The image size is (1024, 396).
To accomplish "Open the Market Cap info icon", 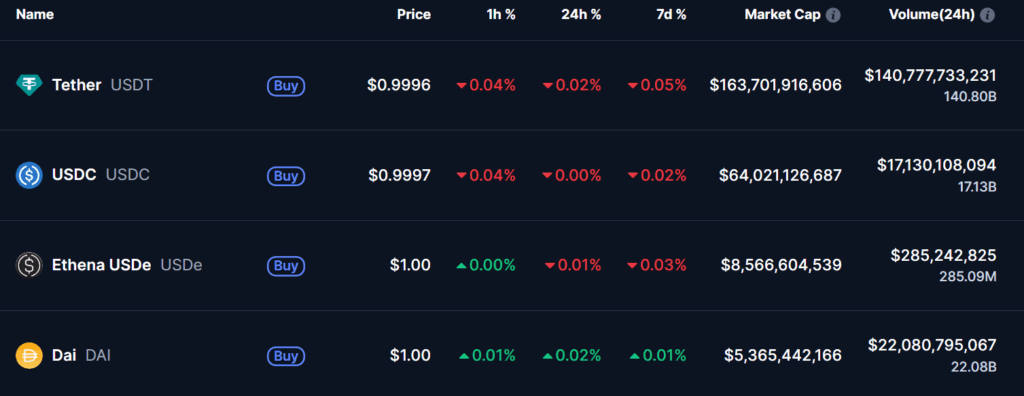I will pos(833,15).
